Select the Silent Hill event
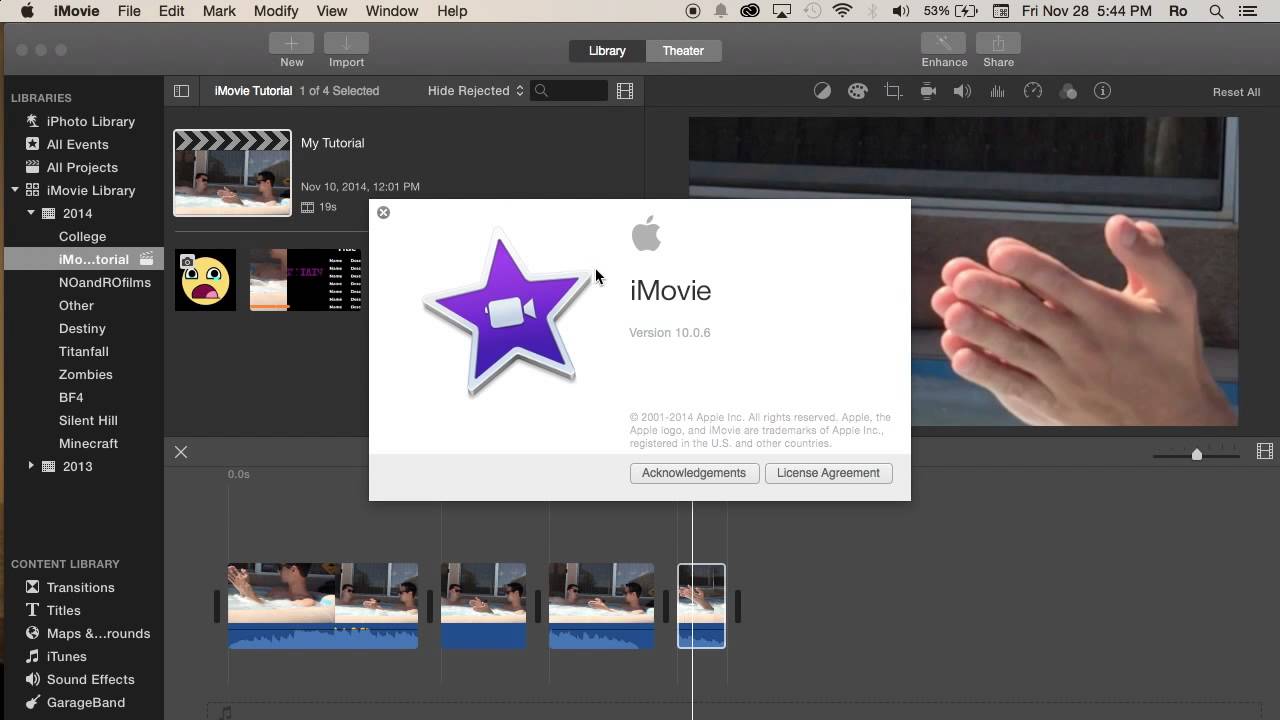The height and width of the screenshot is (720, 1280). tap(88, 421)
